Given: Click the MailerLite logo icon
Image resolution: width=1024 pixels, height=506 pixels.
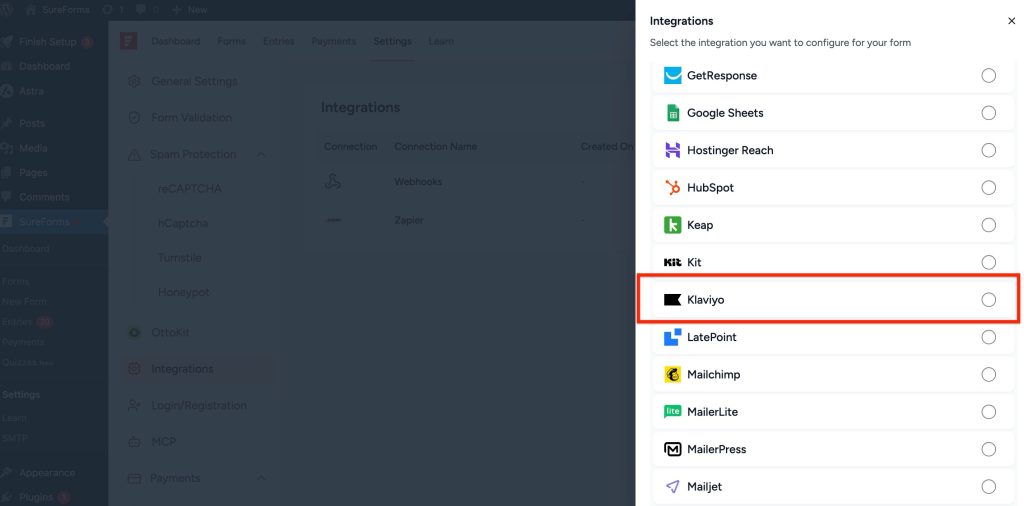Looking at the screenshot, I should pyautogui.click(x=673, y=412).
